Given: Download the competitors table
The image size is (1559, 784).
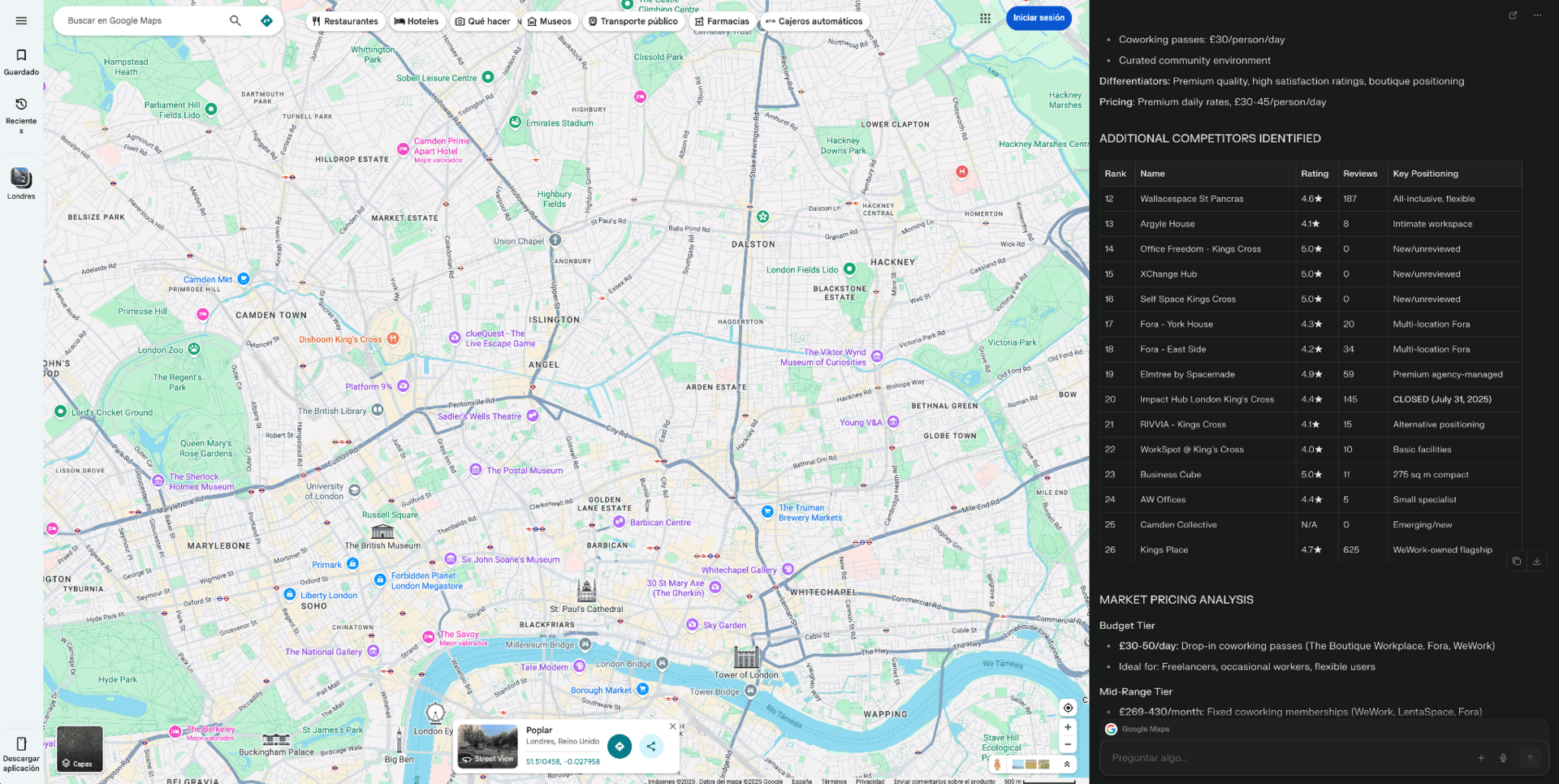Looking at the screenshot, I should [1536, 561].
